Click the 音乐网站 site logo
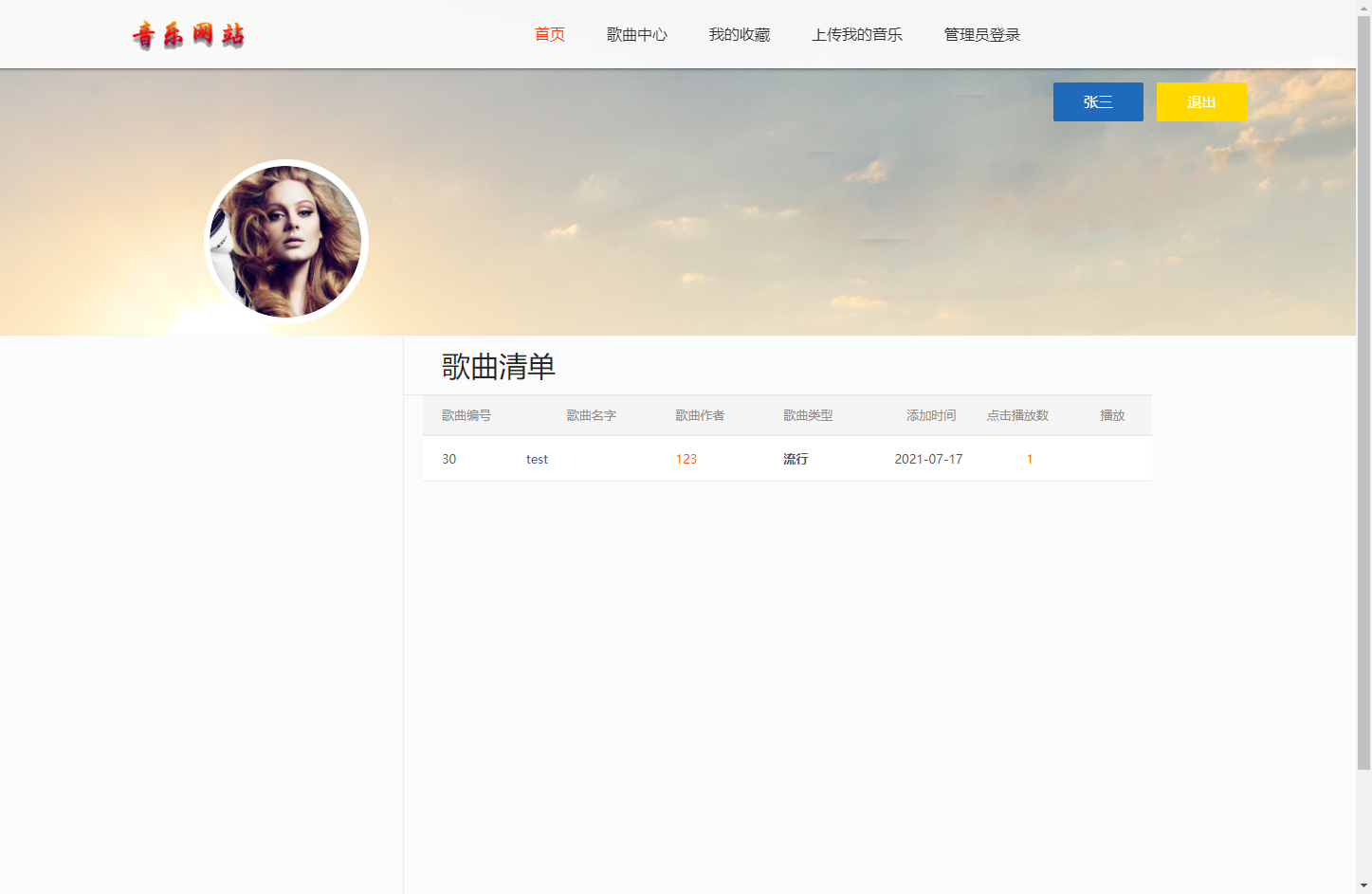1372x894 pixels. point(189,34)
